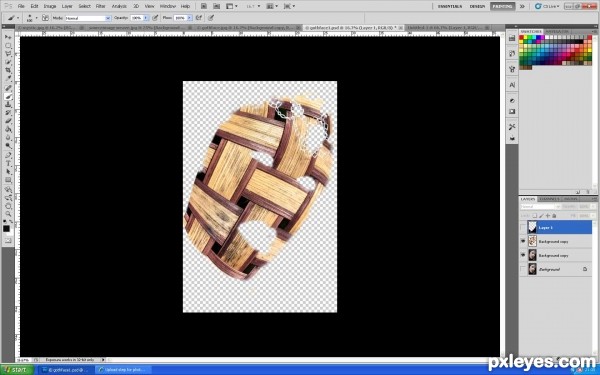Switch to the Essentials workspace

pyautogui.click(x=450, y=6)
